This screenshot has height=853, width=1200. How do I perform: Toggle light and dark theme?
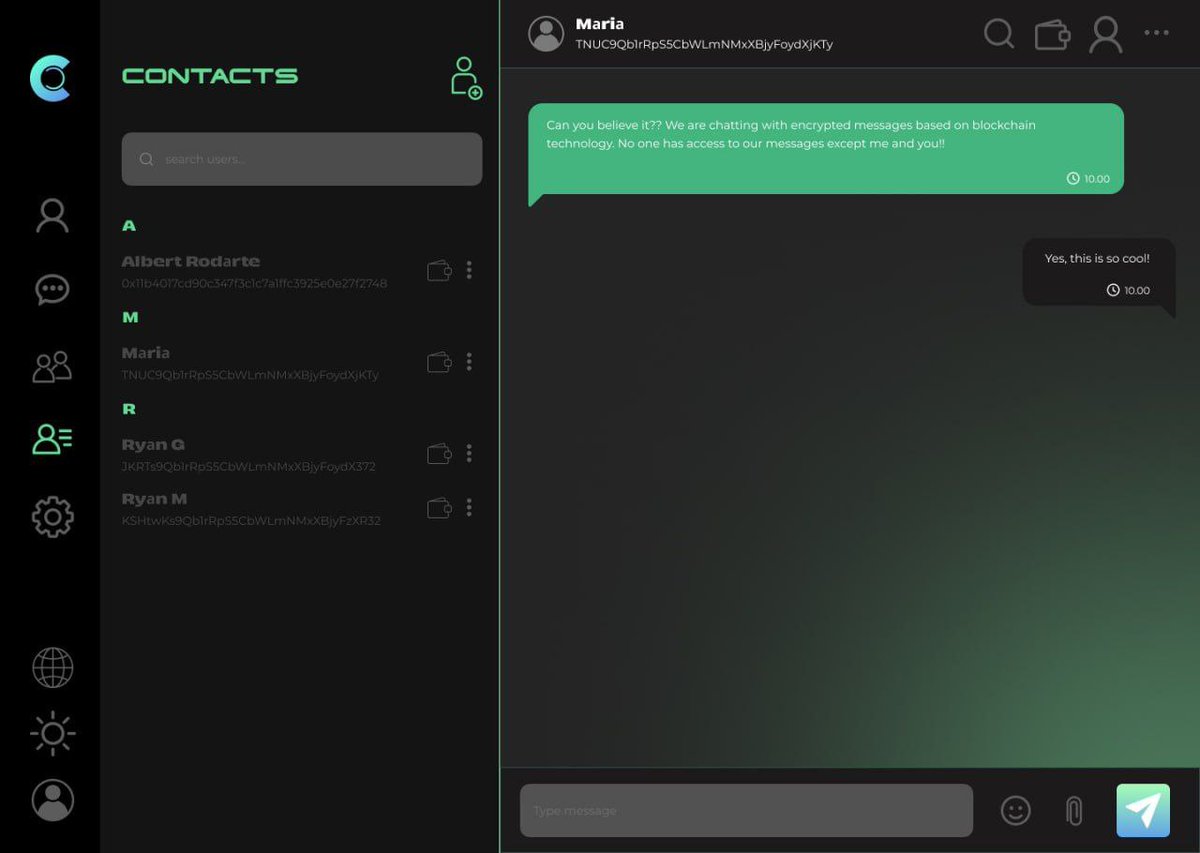52,733
